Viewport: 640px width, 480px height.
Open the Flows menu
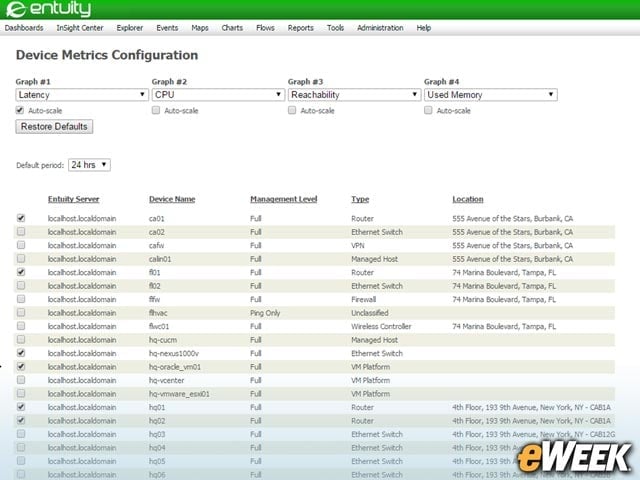[265, 28]
